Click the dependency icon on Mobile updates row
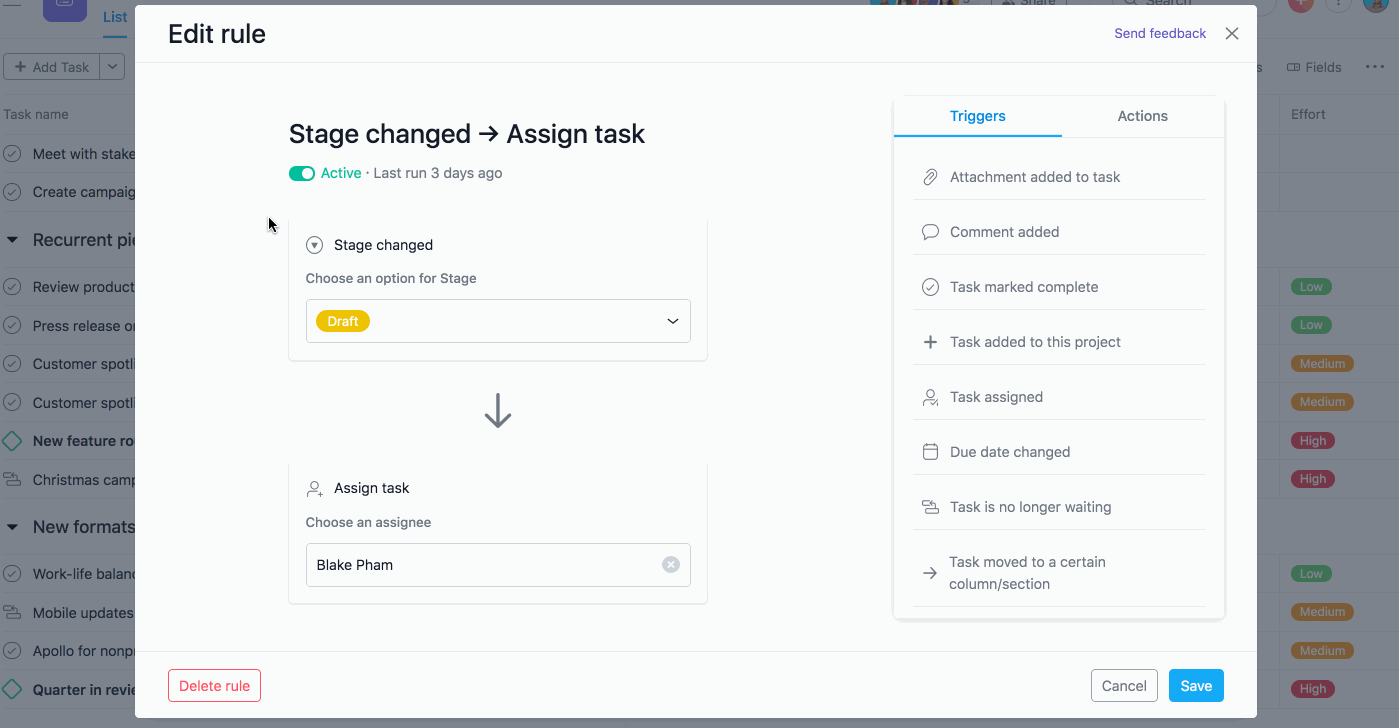 click(x=12, y=613)
